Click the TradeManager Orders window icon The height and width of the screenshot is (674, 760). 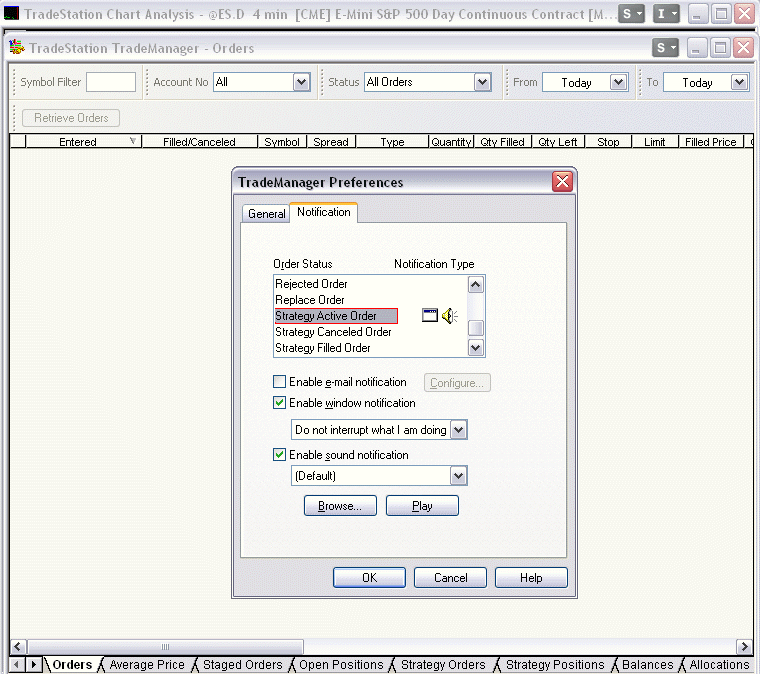tap(17, 48)
